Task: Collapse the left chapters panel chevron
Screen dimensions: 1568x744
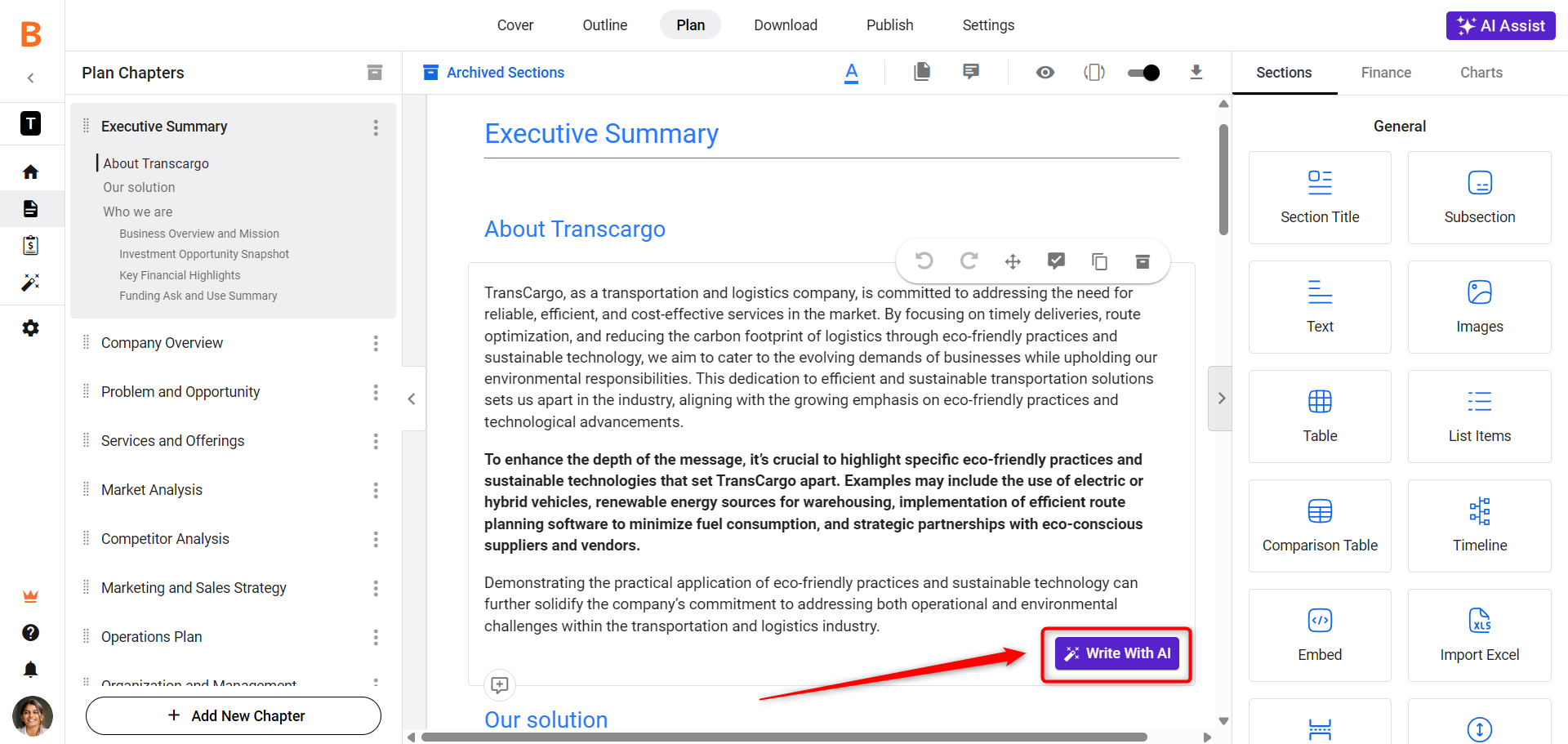Action: [412, 399]
